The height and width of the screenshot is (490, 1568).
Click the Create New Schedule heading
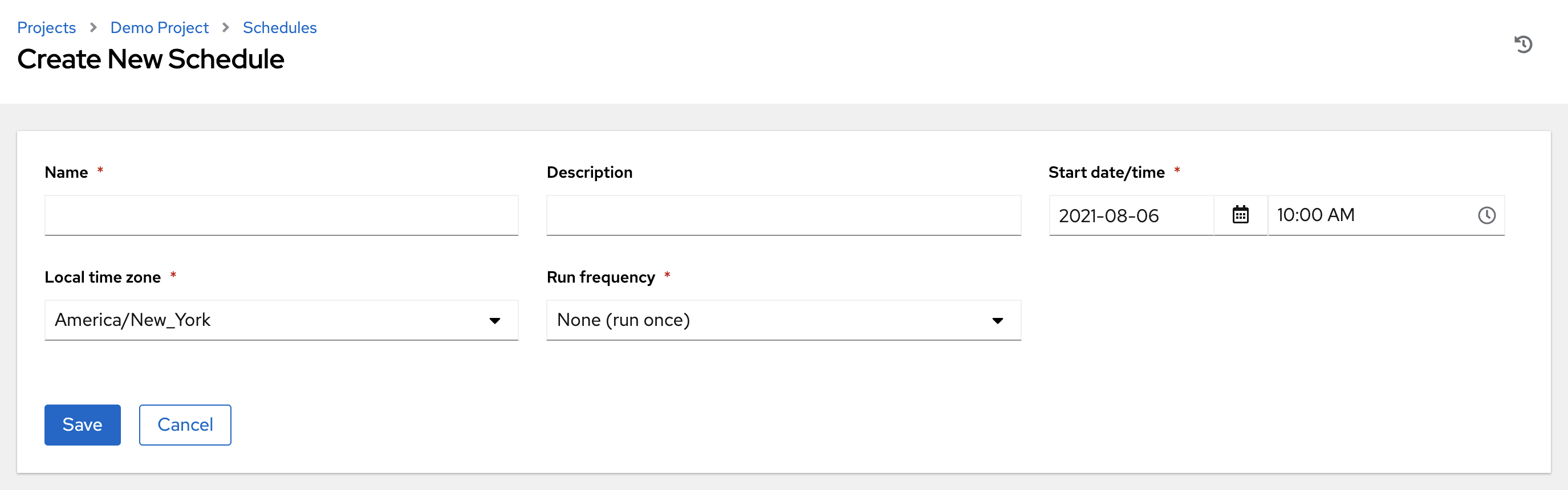(151, 59)
